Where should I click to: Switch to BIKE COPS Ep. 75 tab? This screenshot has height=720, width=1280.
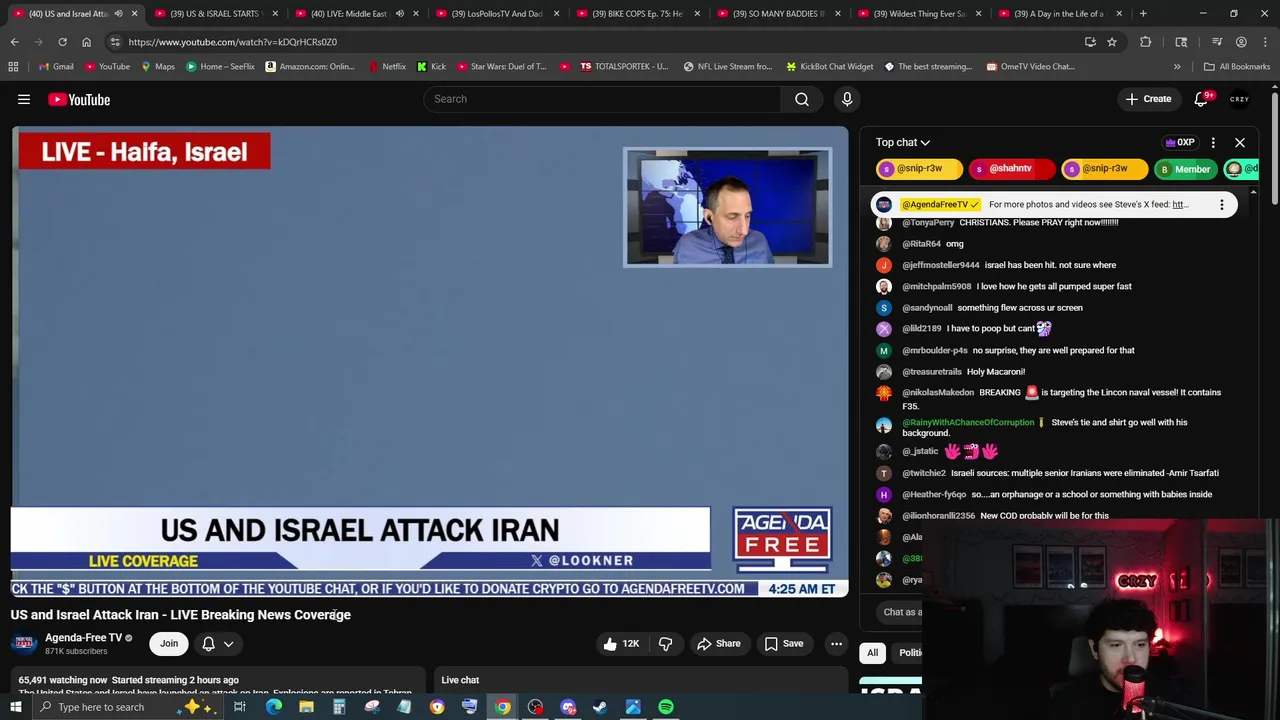pos(636,14)
